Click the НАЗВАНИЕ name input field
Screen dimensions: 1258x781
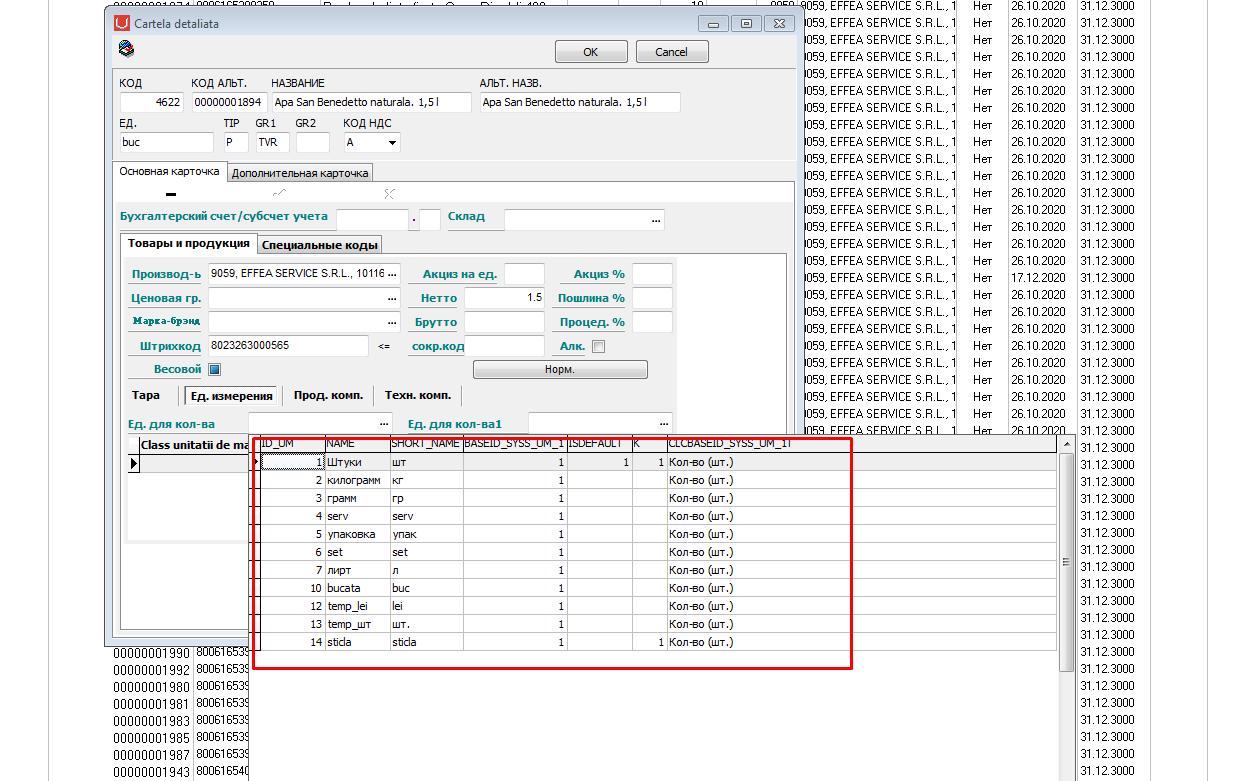click(371, 102)
